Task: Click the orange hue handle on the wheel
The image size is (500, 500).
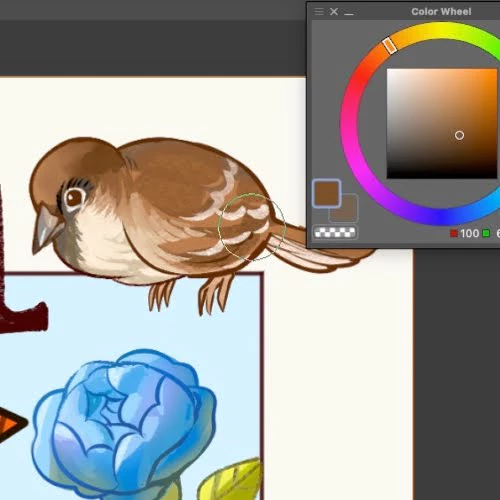Action: 389,45
